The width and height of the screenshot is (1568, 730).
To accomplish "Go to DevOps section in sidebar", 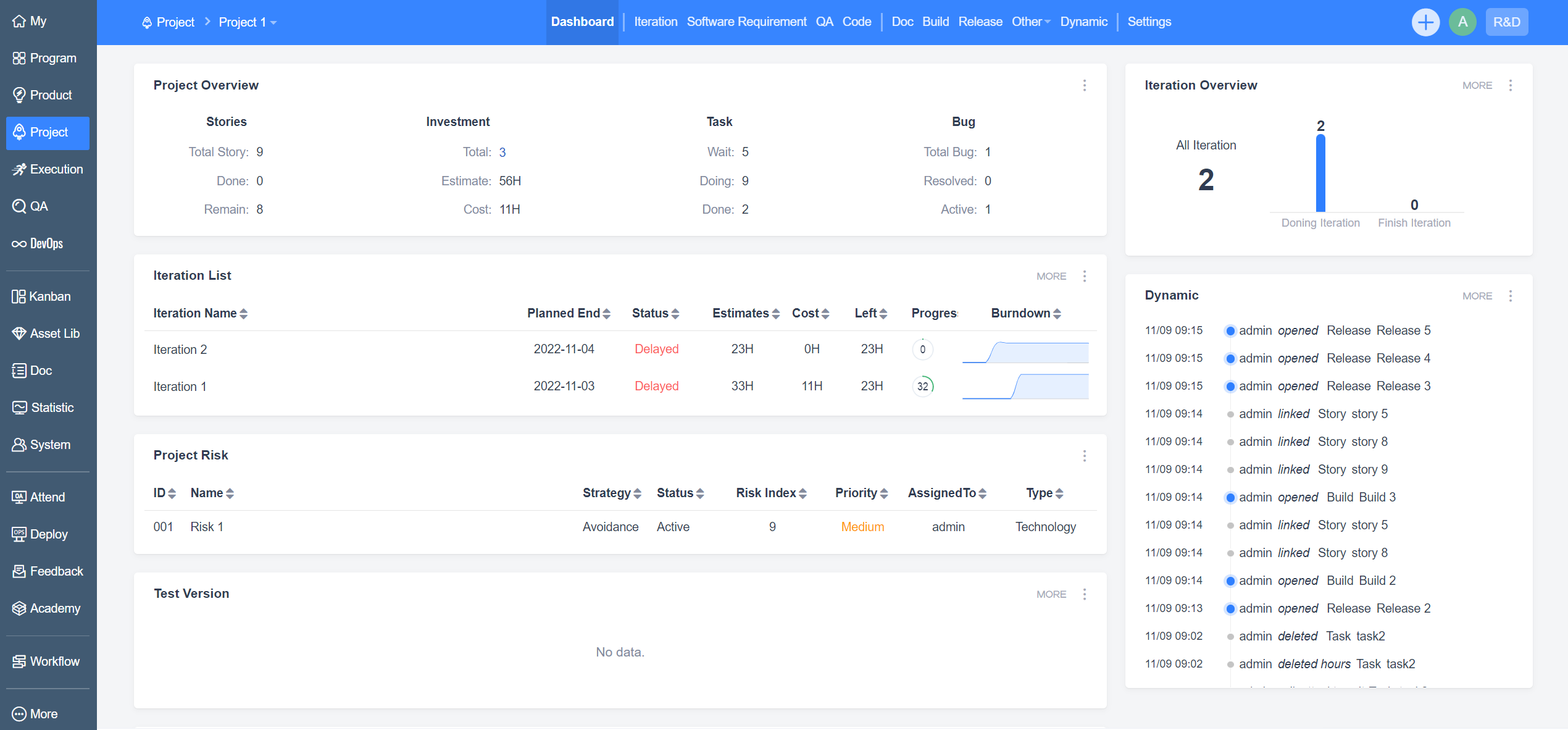I will (47, 243).
